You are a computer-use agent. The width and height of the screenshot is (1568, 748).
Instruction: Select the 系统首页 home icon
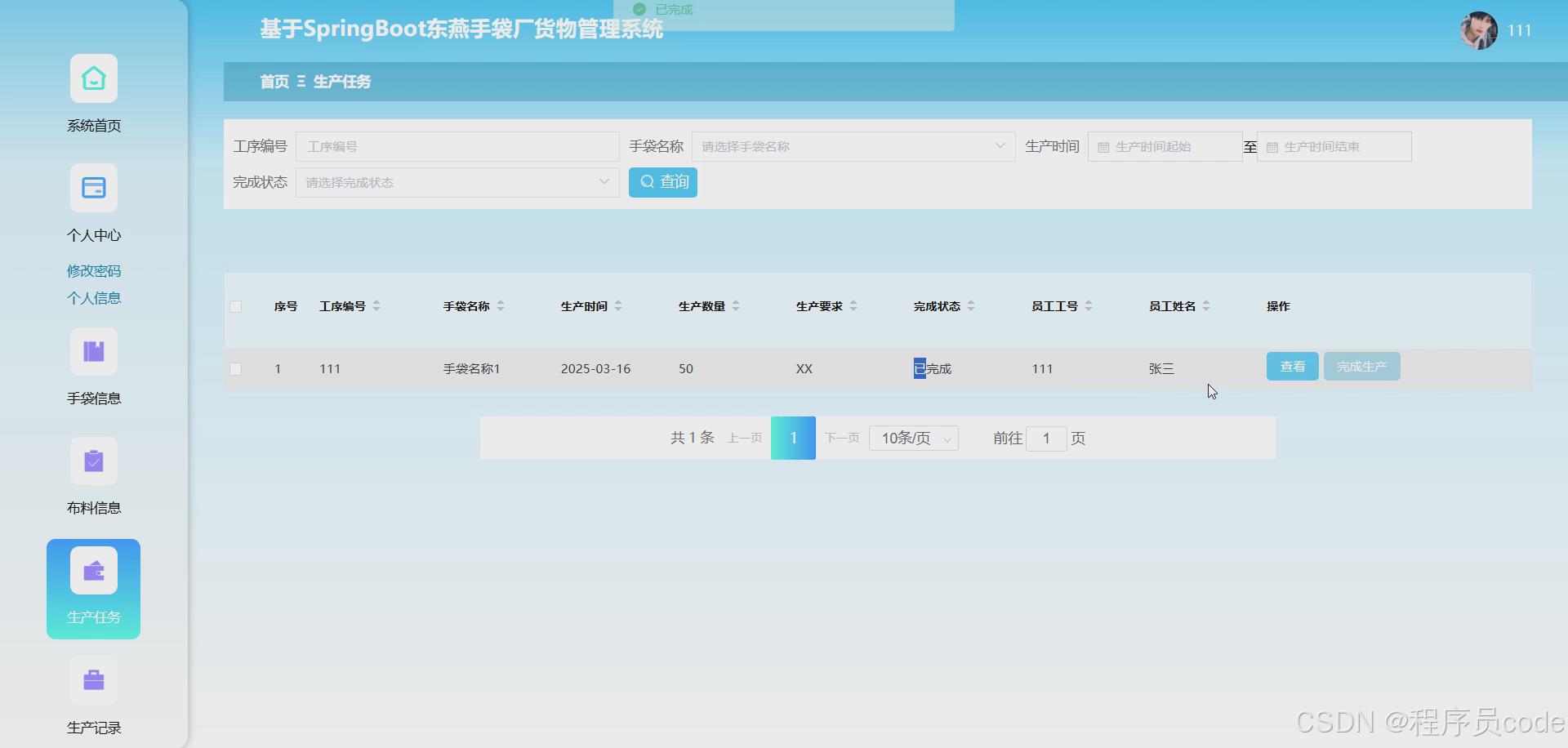coord(93,78)
